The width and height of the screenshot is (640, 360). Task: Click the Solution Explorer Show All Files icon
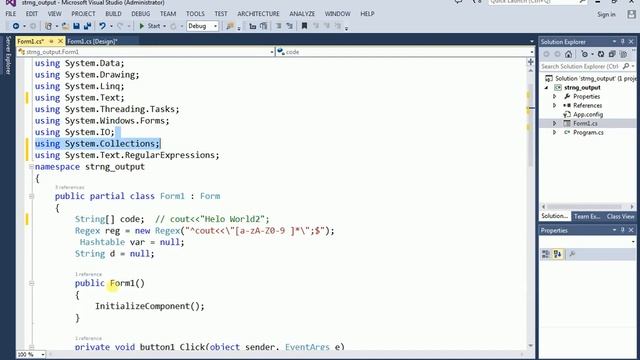pos(623,54)
